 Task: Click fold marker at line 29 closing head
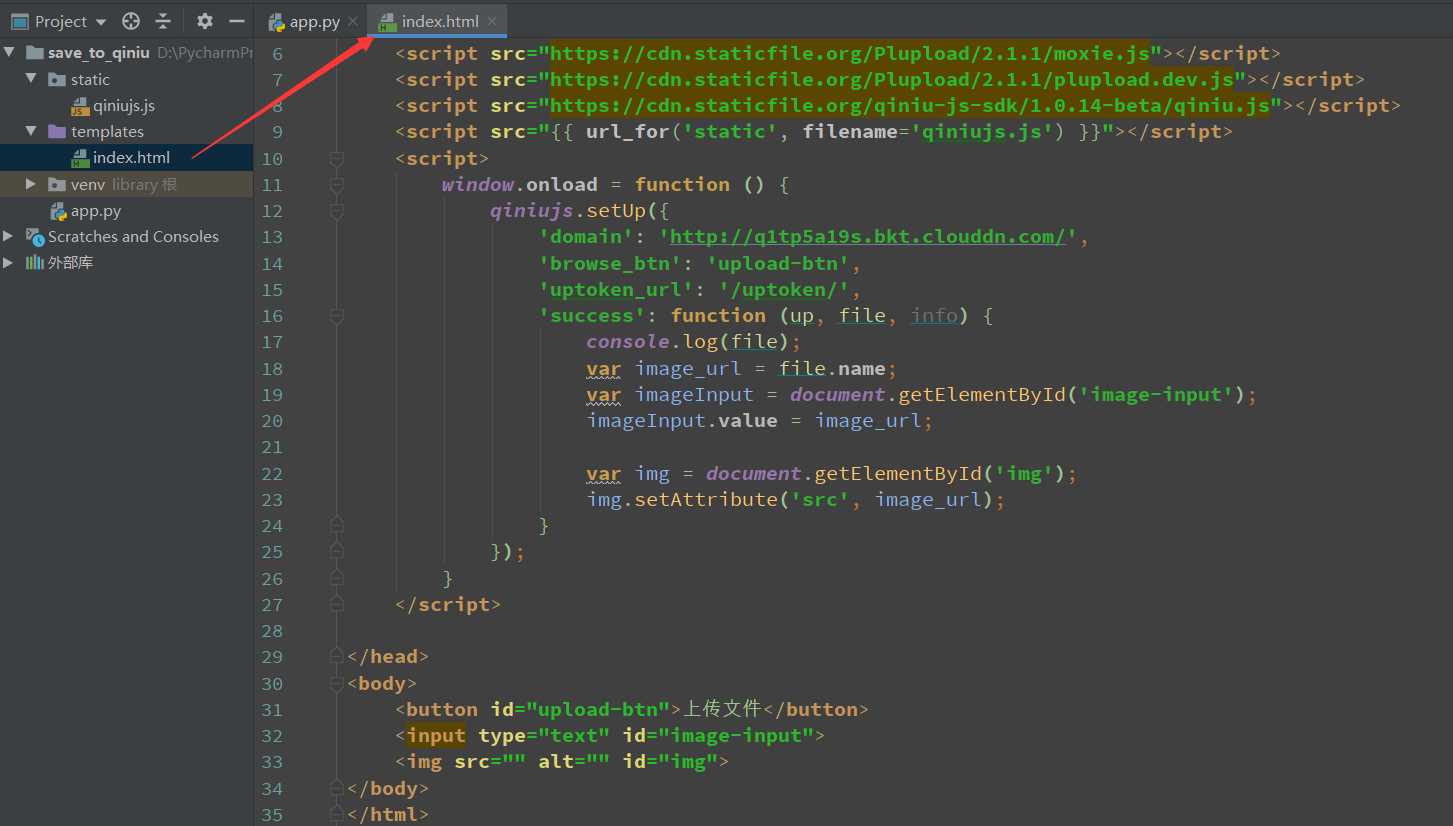(x=336, y=657)
